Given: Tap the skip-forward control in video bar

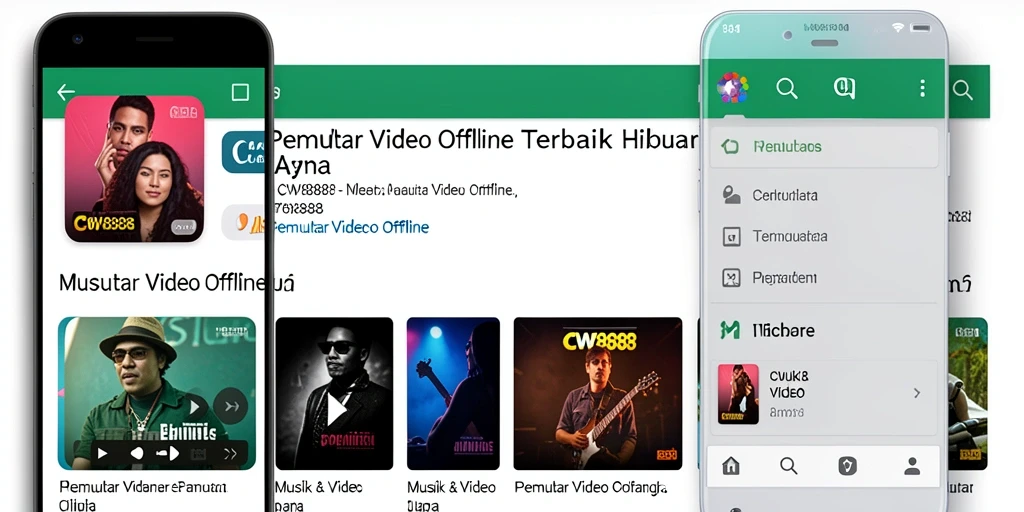Looking at the screenshot, I should pos(231,453).
